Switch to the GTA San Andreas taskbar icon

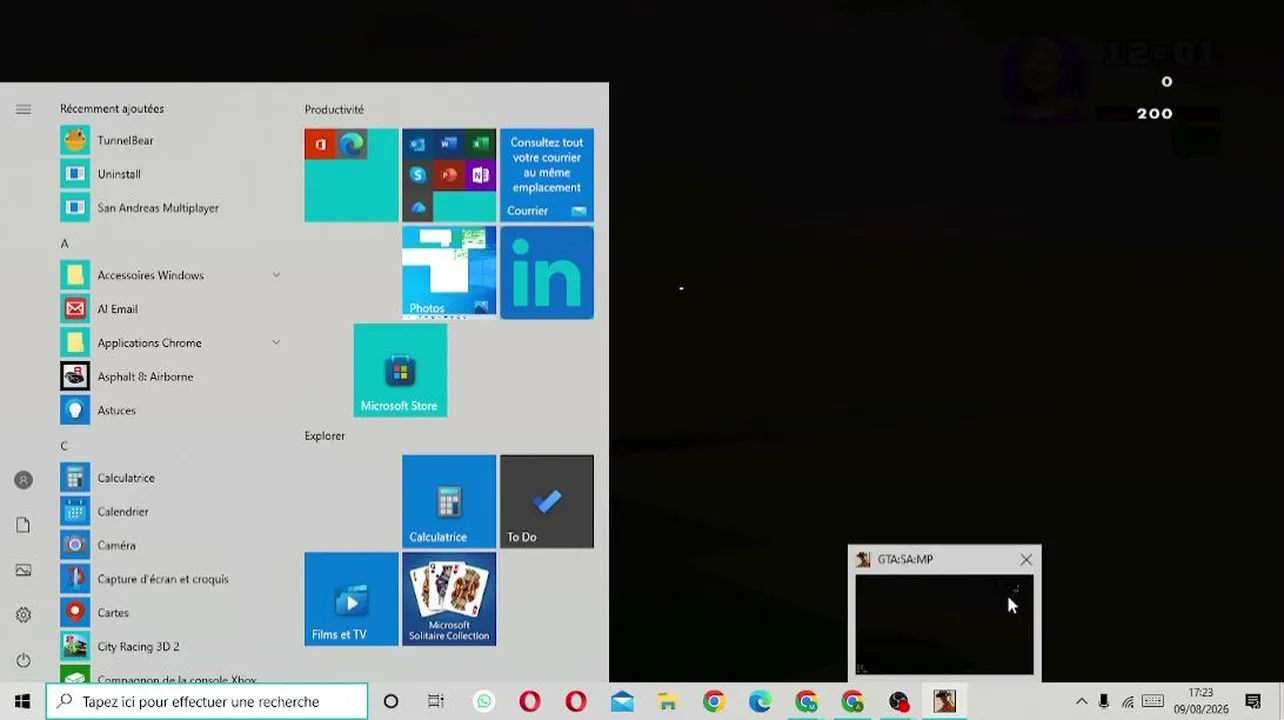point(944,702)
